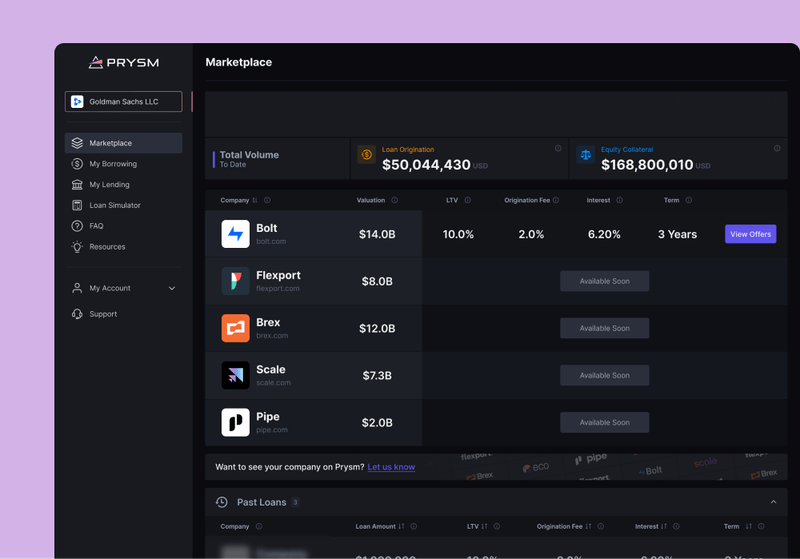Click the My Borrowing dollar icon
This screenshot has width=800, height=559.
[77, 164]
